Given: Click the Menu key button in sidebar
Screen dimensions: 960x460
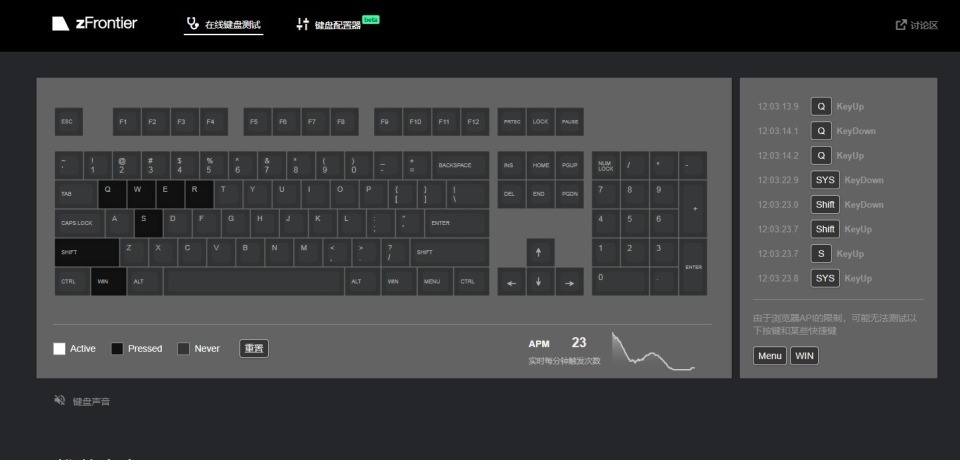Looking at the screenshot, I should 770,356.
